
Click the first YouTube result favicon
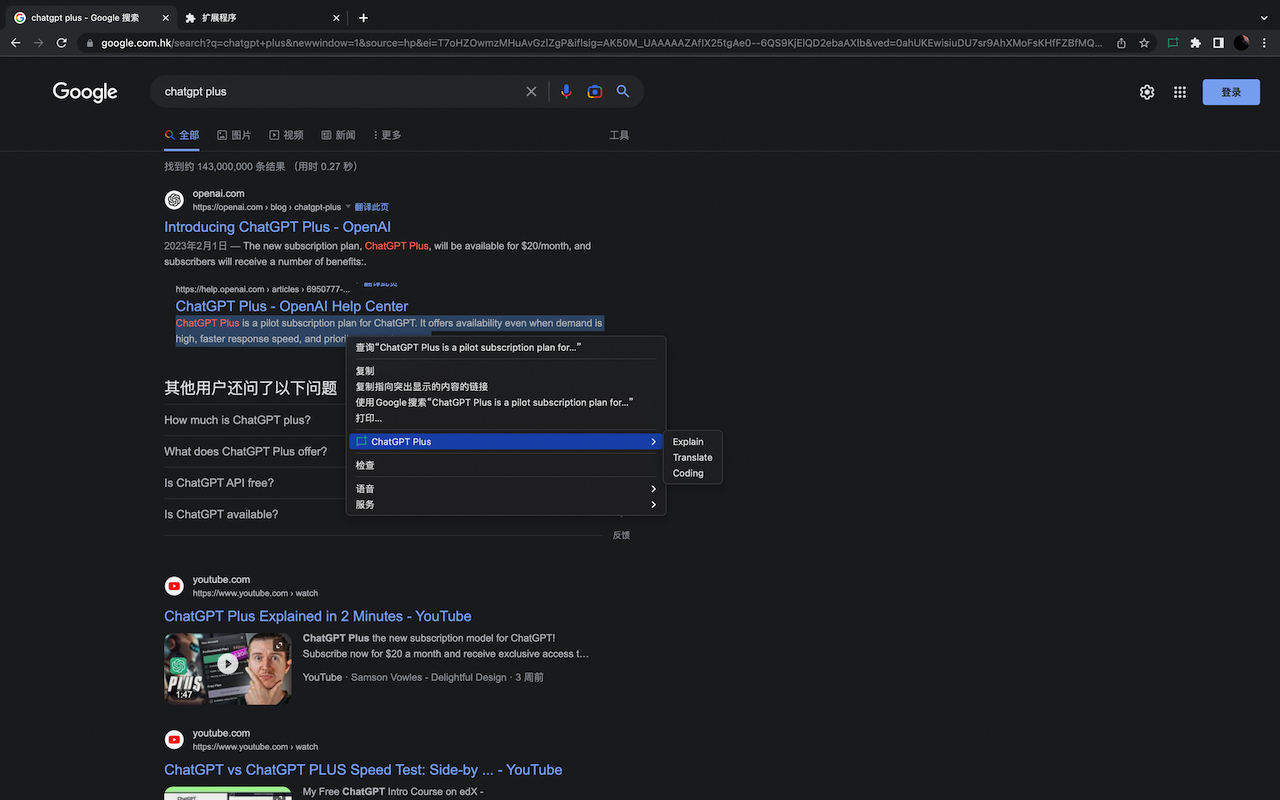[174, 586]
